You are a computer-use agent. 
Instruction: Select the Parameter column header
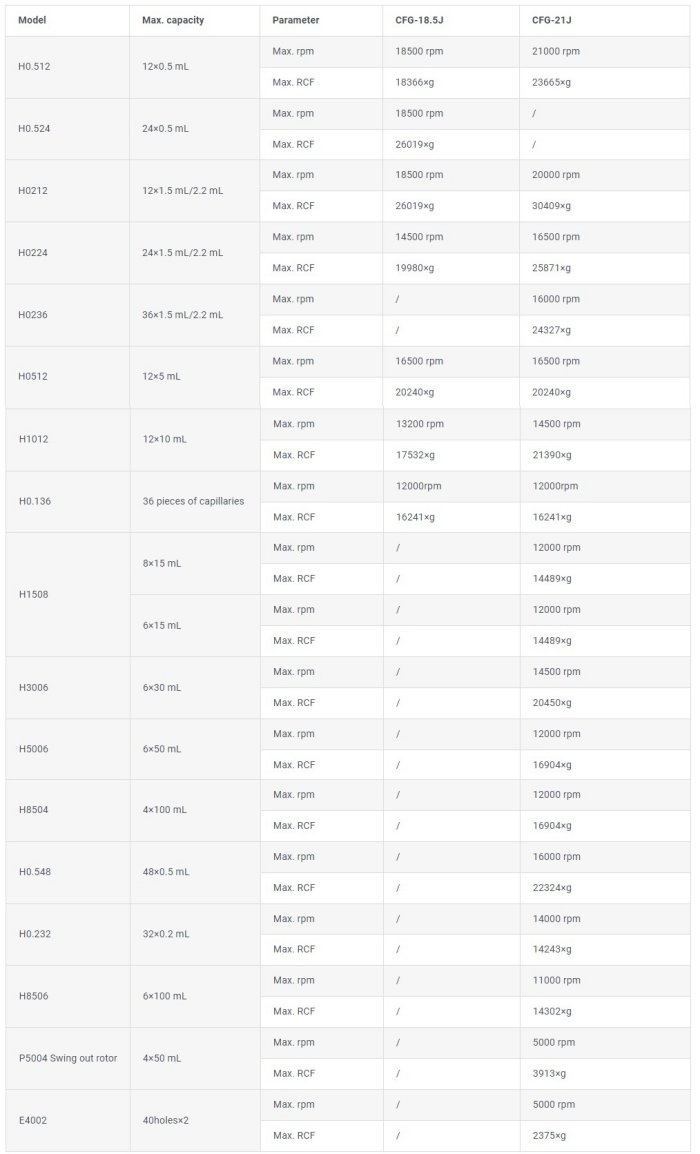point(296,20)
